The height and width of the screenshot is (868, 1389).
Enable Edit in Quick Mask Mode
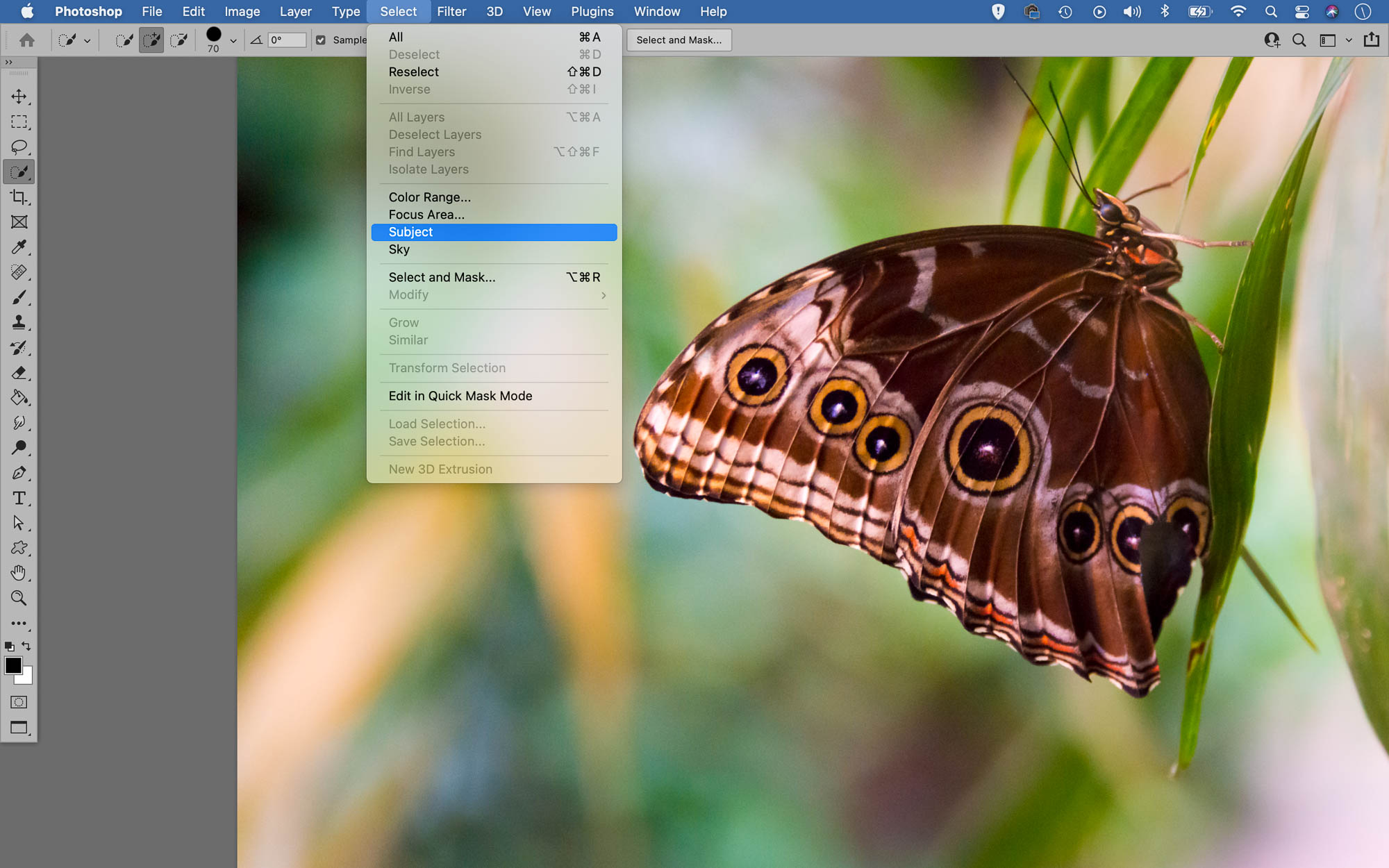[460, 395]
